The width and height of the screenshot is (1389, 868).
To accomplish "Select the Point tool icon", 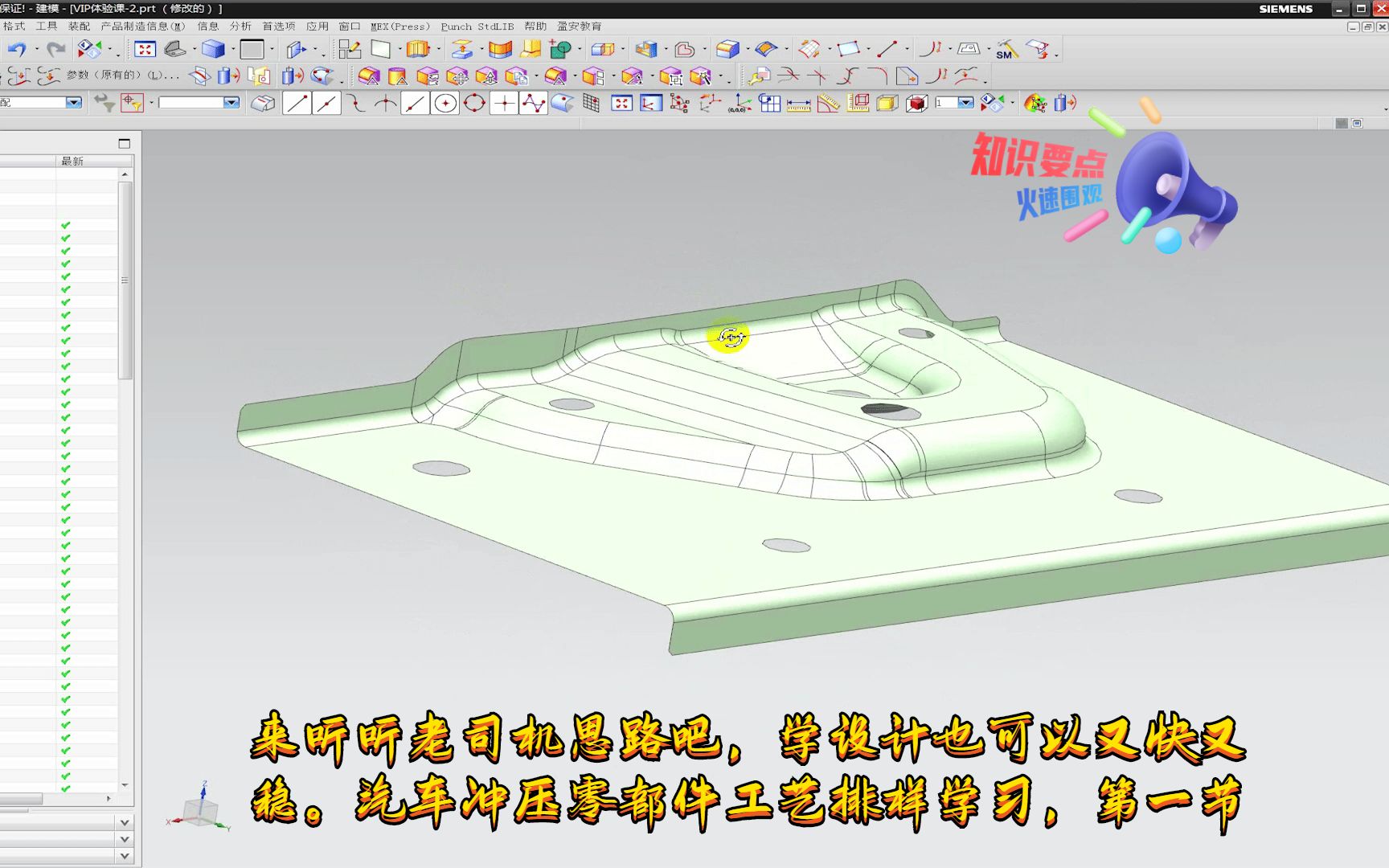I will pyautogui.click(x=504, y=103).
